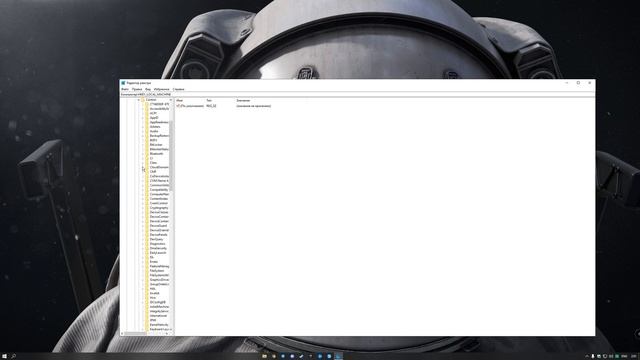
Task: Expand the Bluetooth registry key
Action: (x=143, y=153)
